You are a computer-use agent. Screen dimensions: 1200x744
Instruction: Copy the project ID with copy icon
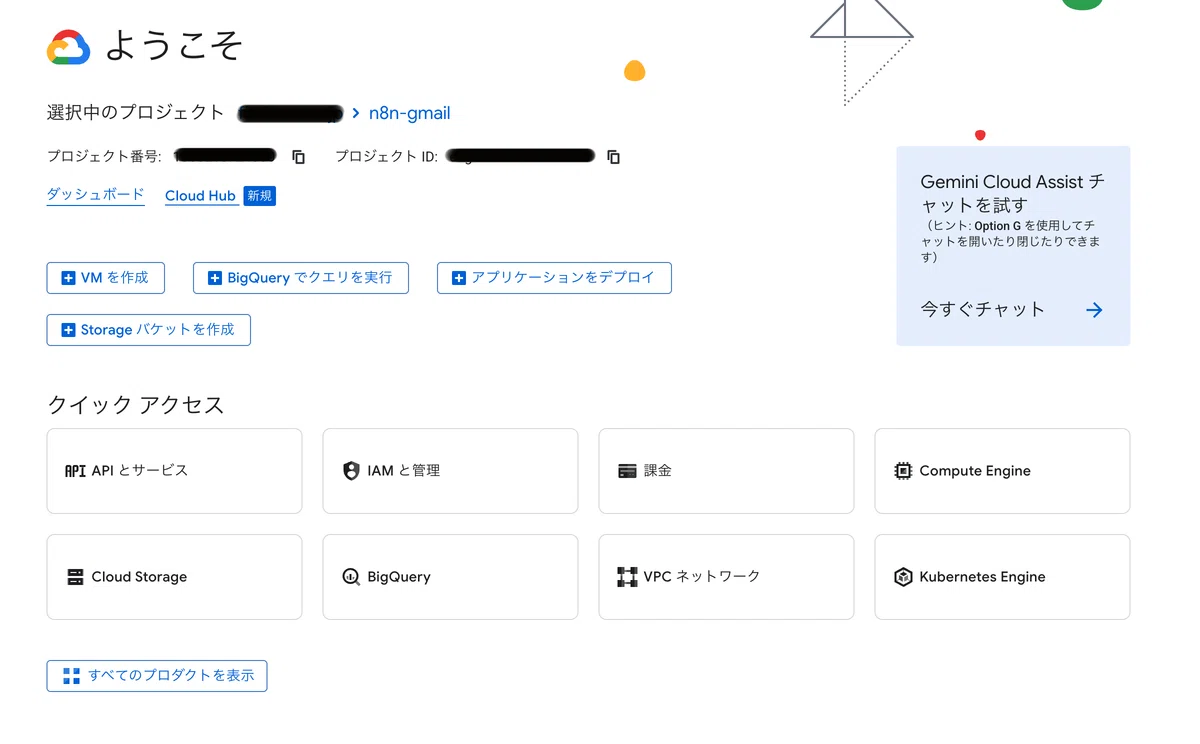pyautogui.click(x=614, y=157)
